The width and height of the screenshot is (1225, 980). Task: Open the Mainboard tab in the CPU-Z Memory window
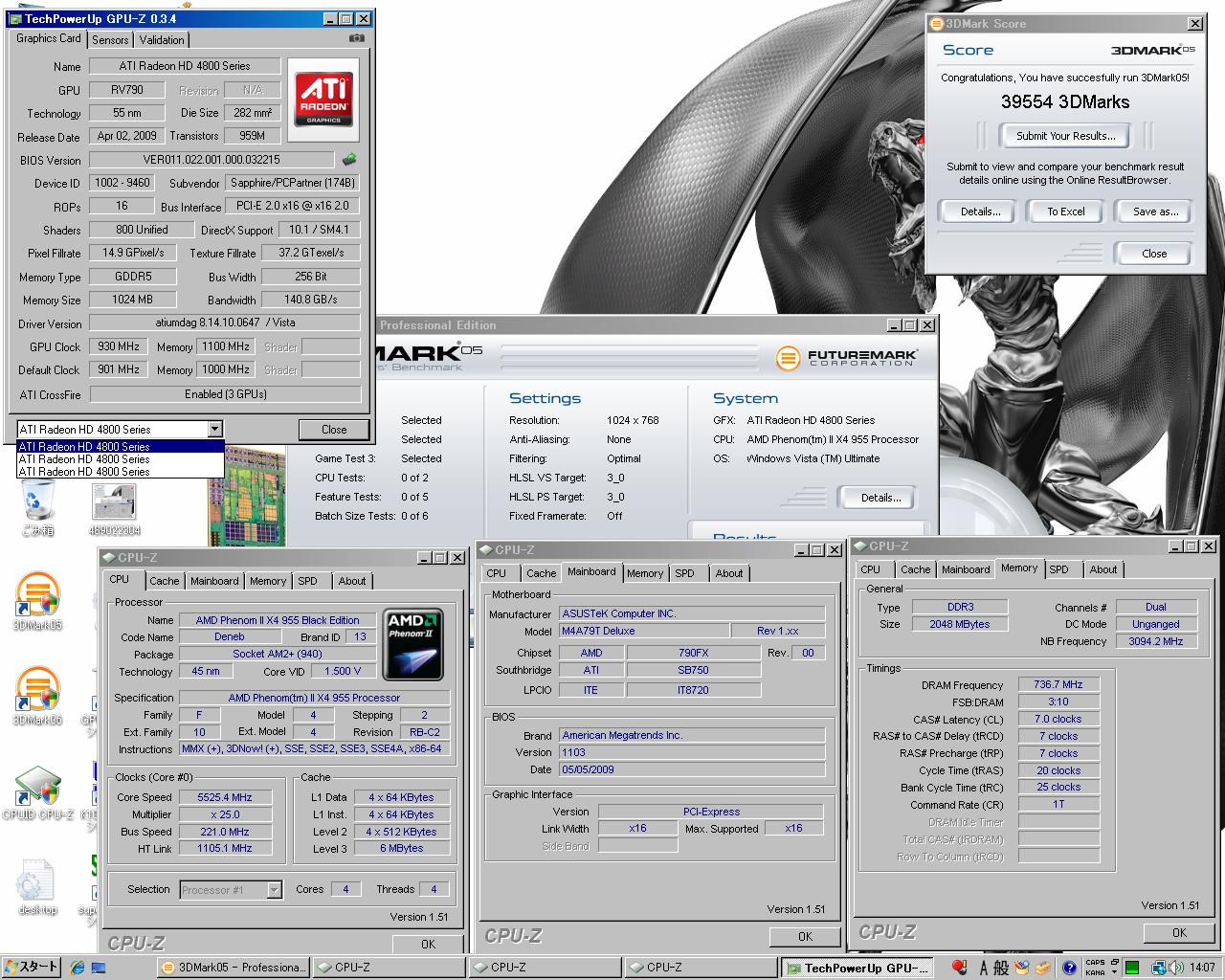[966, 569]
